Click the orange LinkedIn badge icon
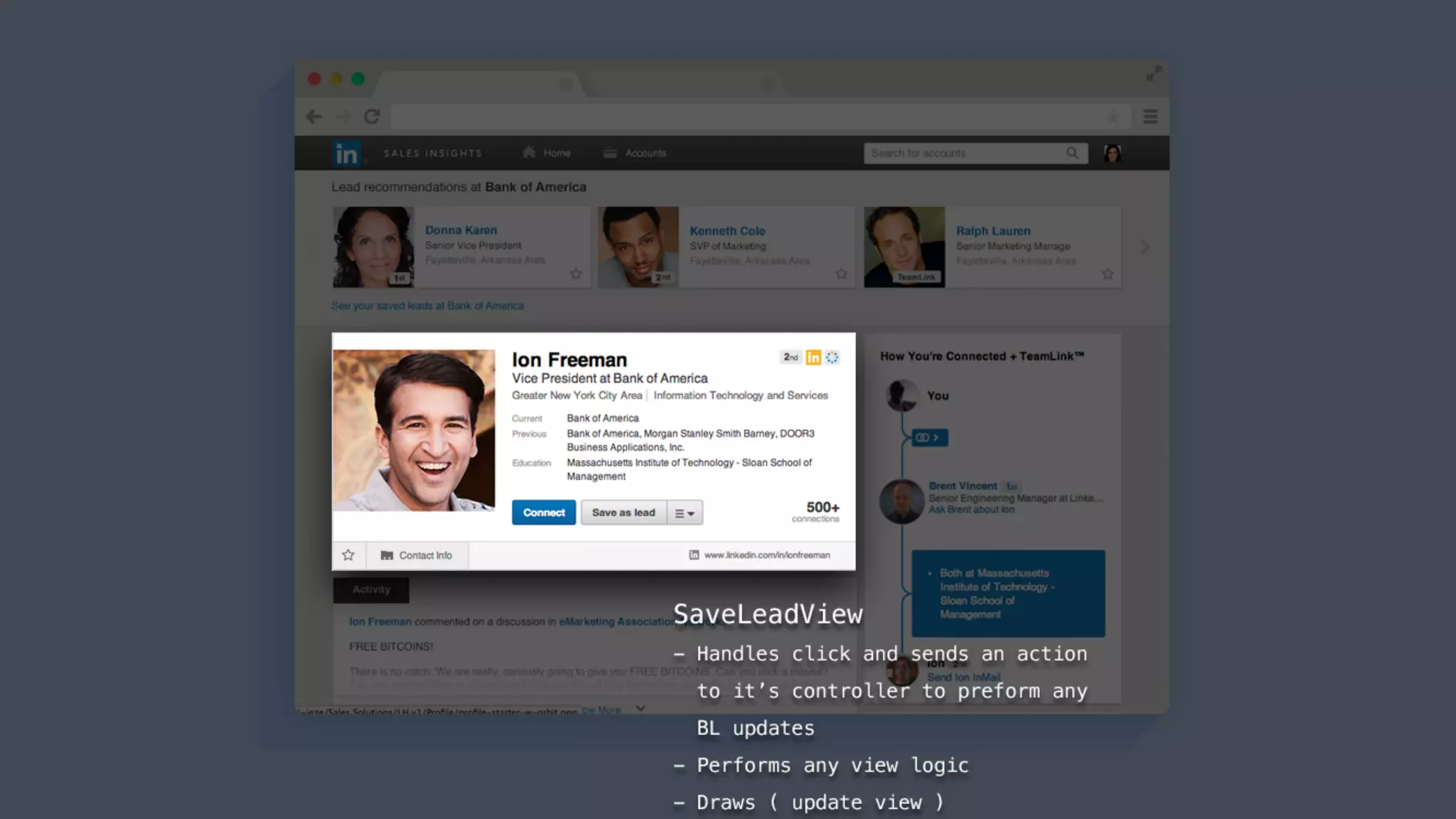 (x=813, y=358)
